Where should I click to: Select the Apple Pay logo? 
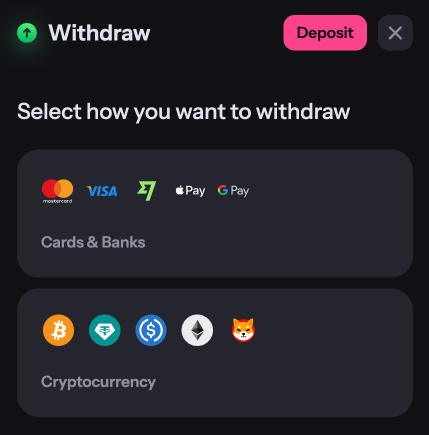(x=190, y=191)
